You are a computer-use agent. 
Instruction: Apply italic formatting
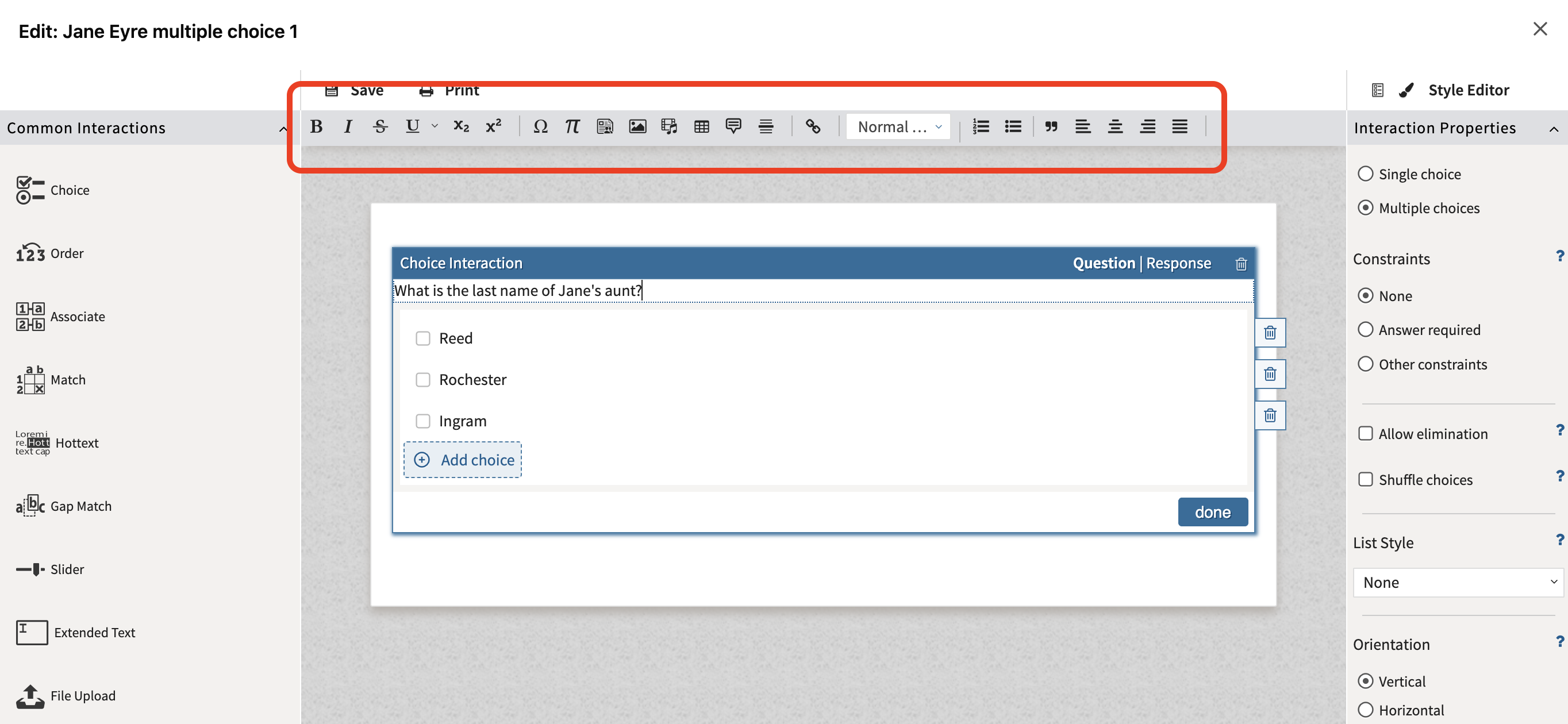pos(348,126)
